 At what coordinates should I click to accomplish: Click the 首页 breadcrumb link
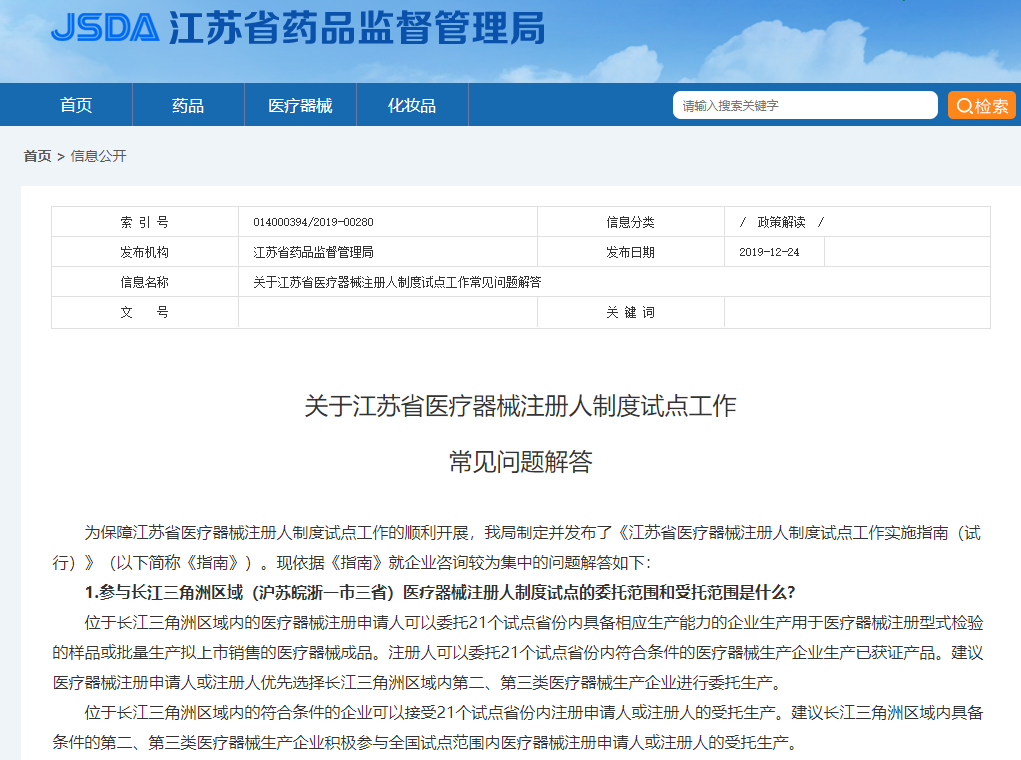tap(37, 156)
